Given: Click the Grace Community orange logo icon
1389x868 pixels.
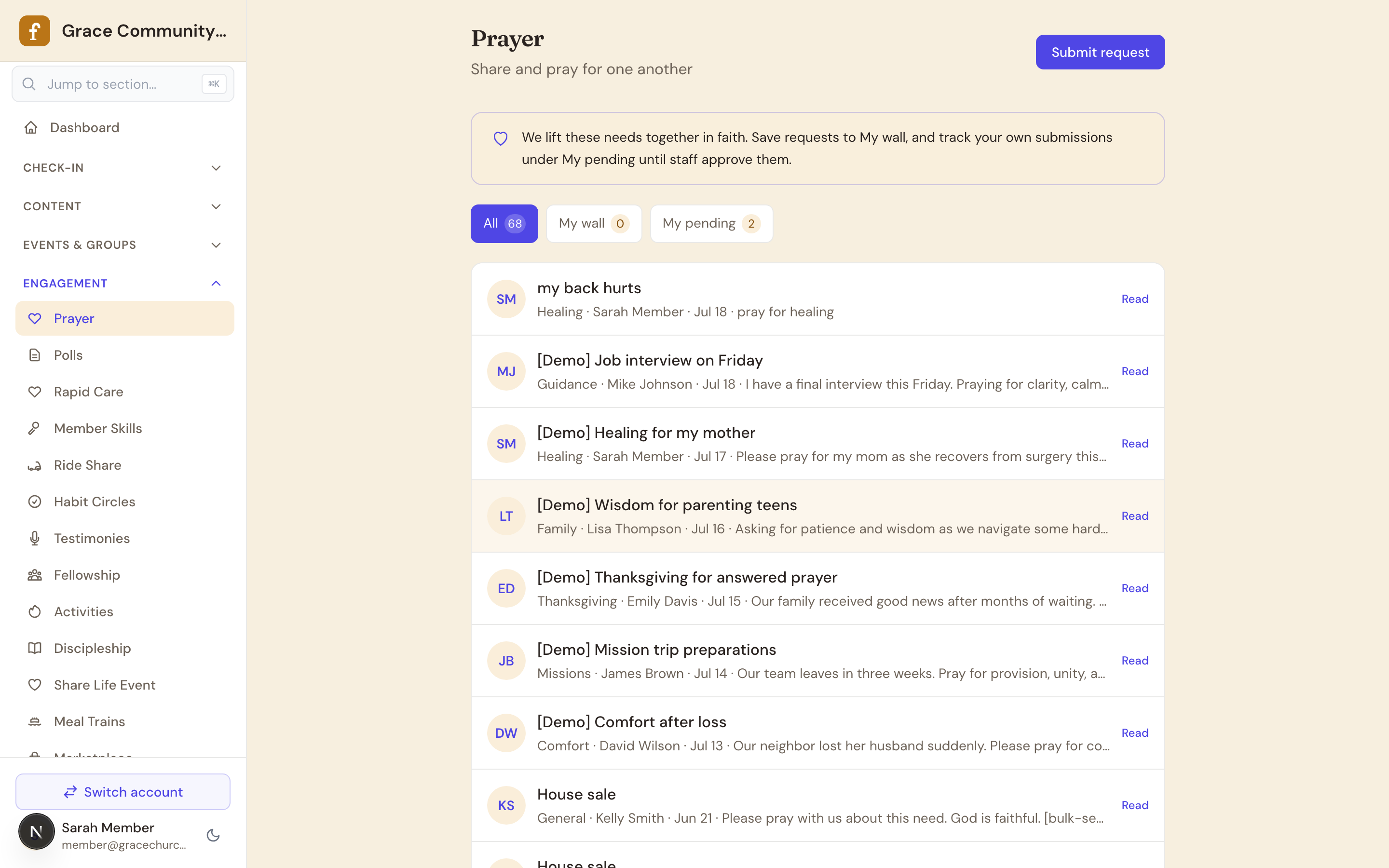Looking at the screenshot, I should 34,30.
